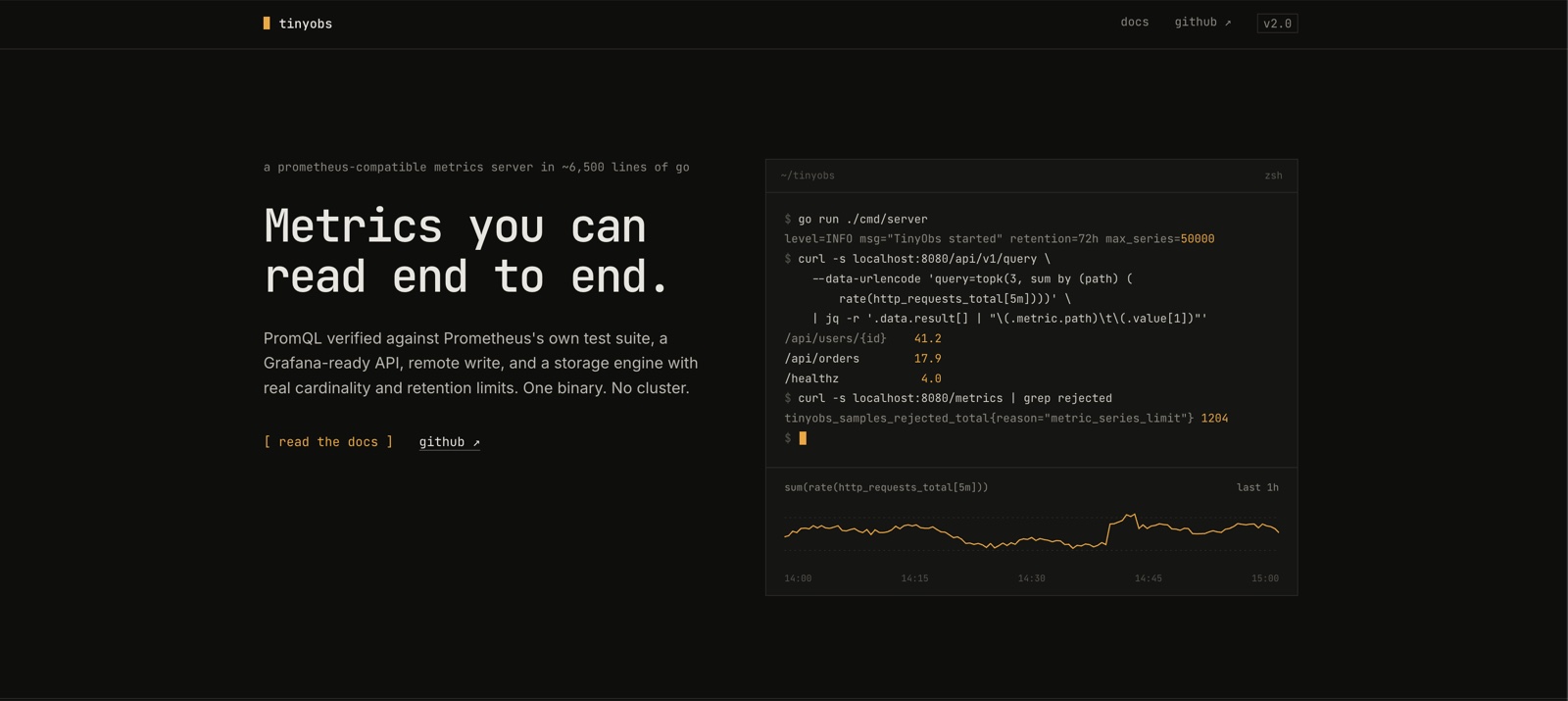This screenshot has width=1568, height=701.
Task: Click the PromQL verified description paragraph
Action: 481,363
